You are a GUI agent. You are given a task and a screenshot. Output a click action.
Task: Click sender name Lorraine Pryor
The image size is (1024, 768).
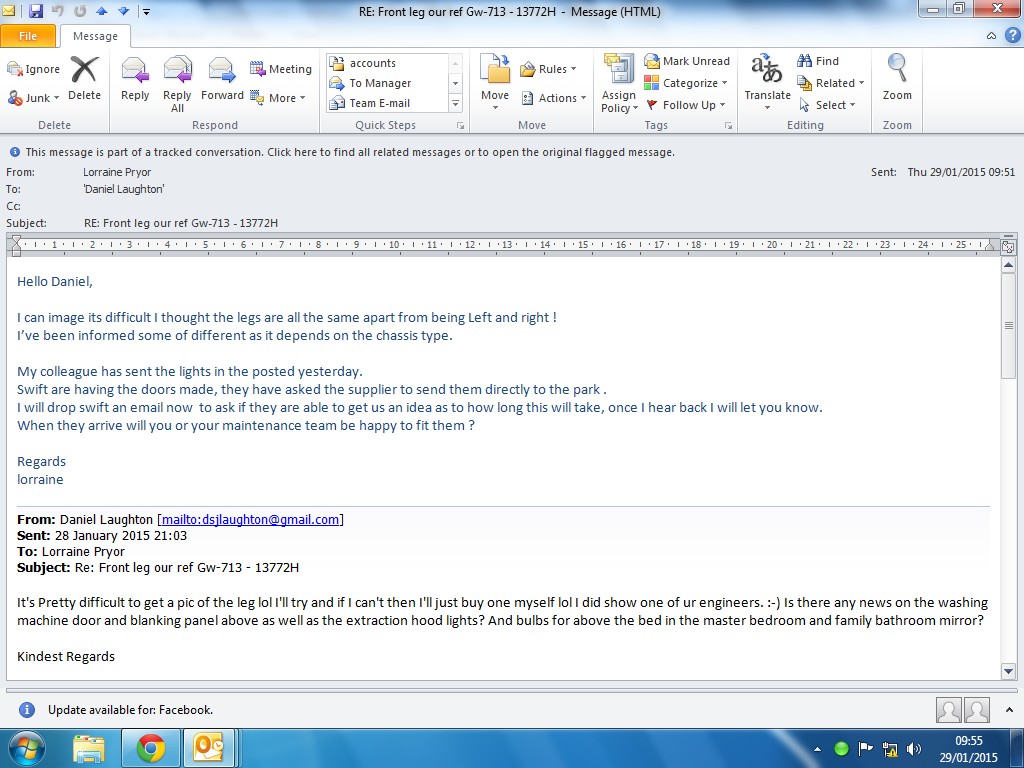pos(117,172)
